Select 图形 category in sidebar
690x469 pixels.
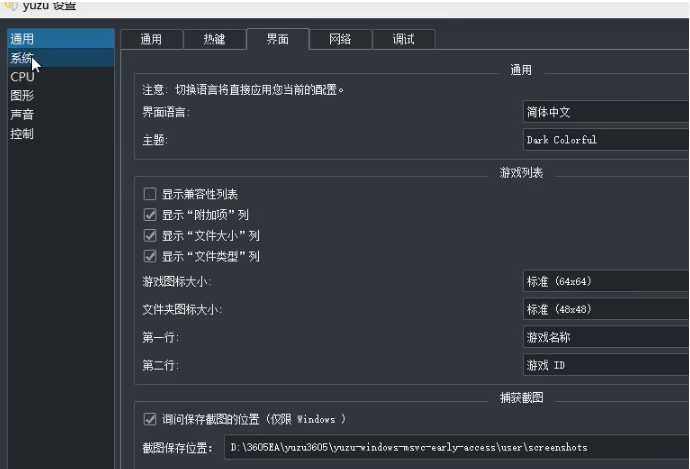22,96
